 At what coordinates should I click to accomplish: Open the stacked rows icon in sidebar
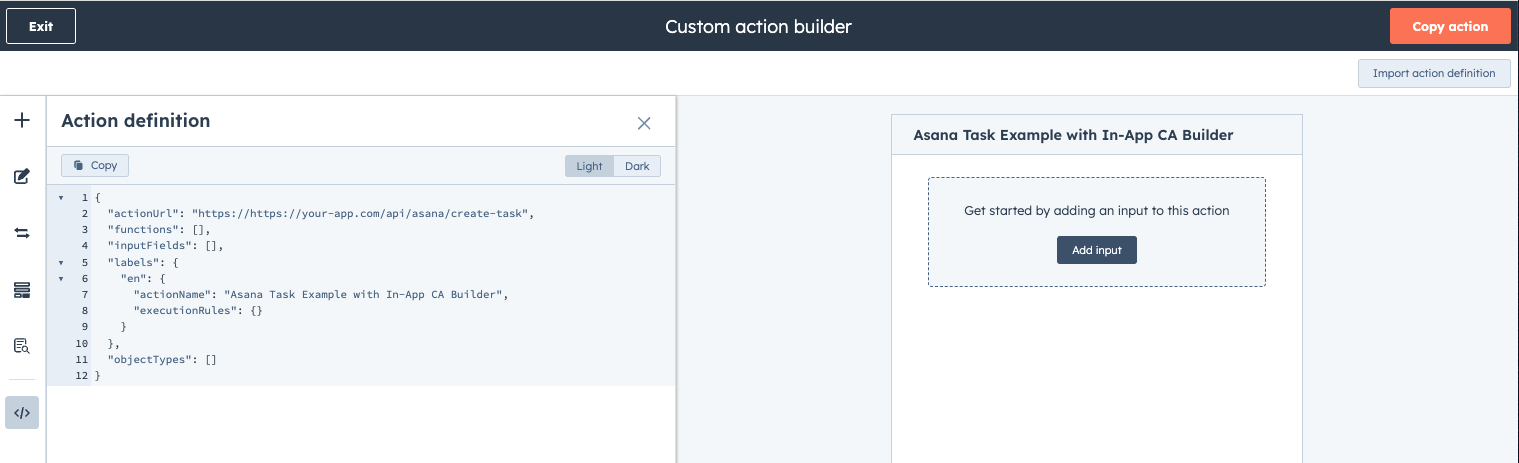[x=22, y=290]
